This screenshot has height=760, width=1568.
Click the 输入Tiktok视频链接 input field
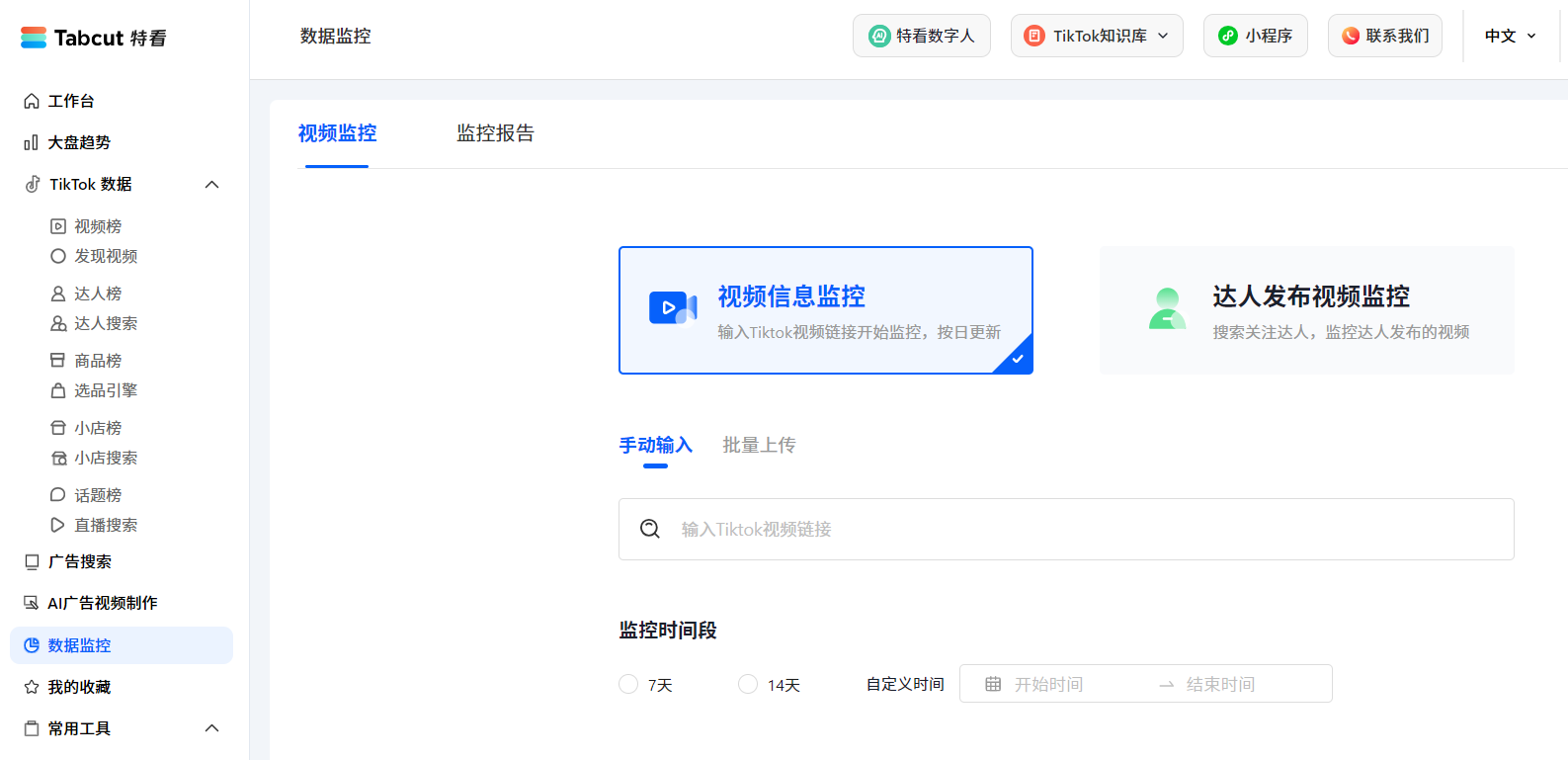click(x=1066, y=529)
